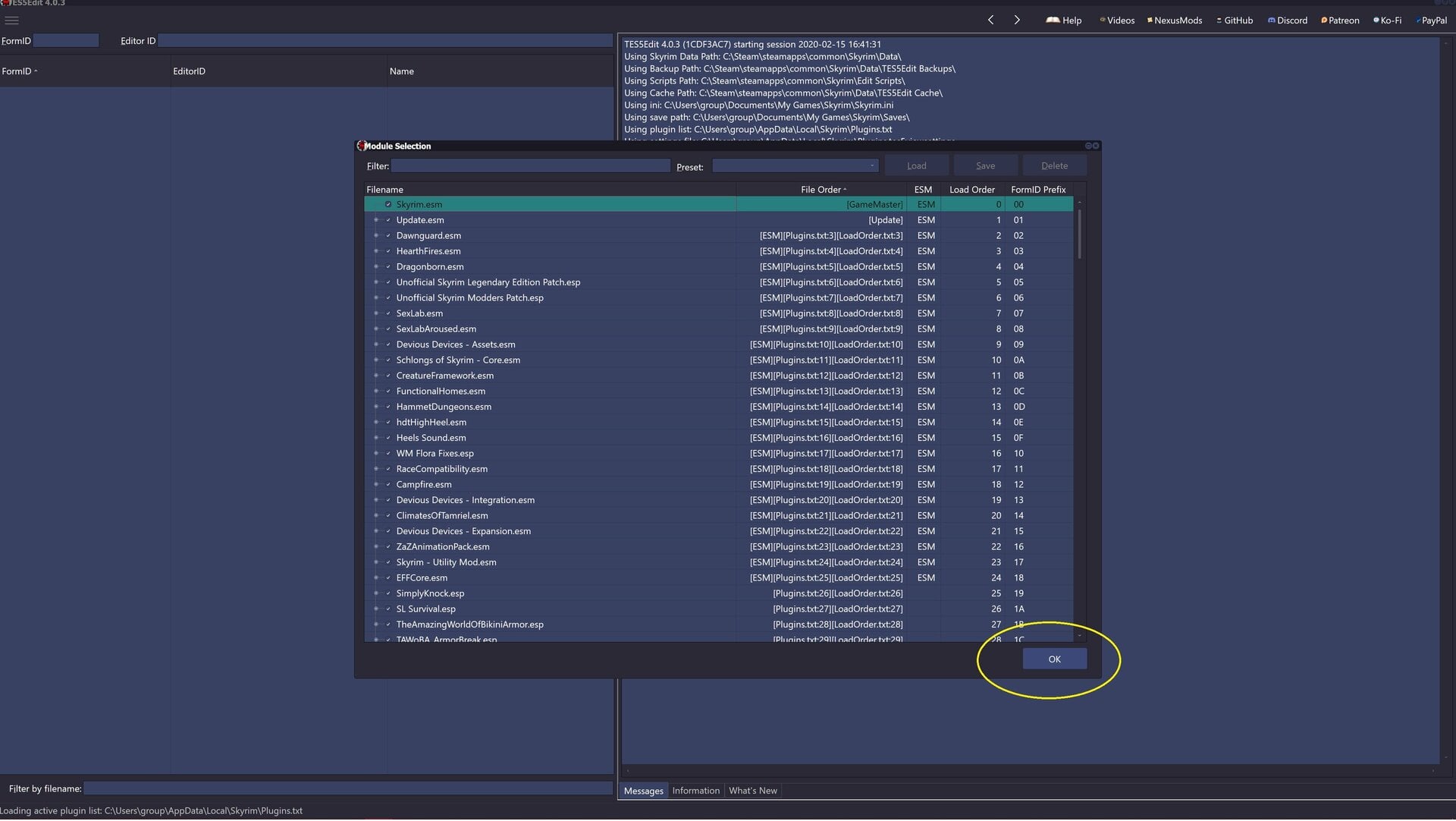Select the TheAmazingWorldOfBikiniArmor.esp row

(x=718, y=624)
